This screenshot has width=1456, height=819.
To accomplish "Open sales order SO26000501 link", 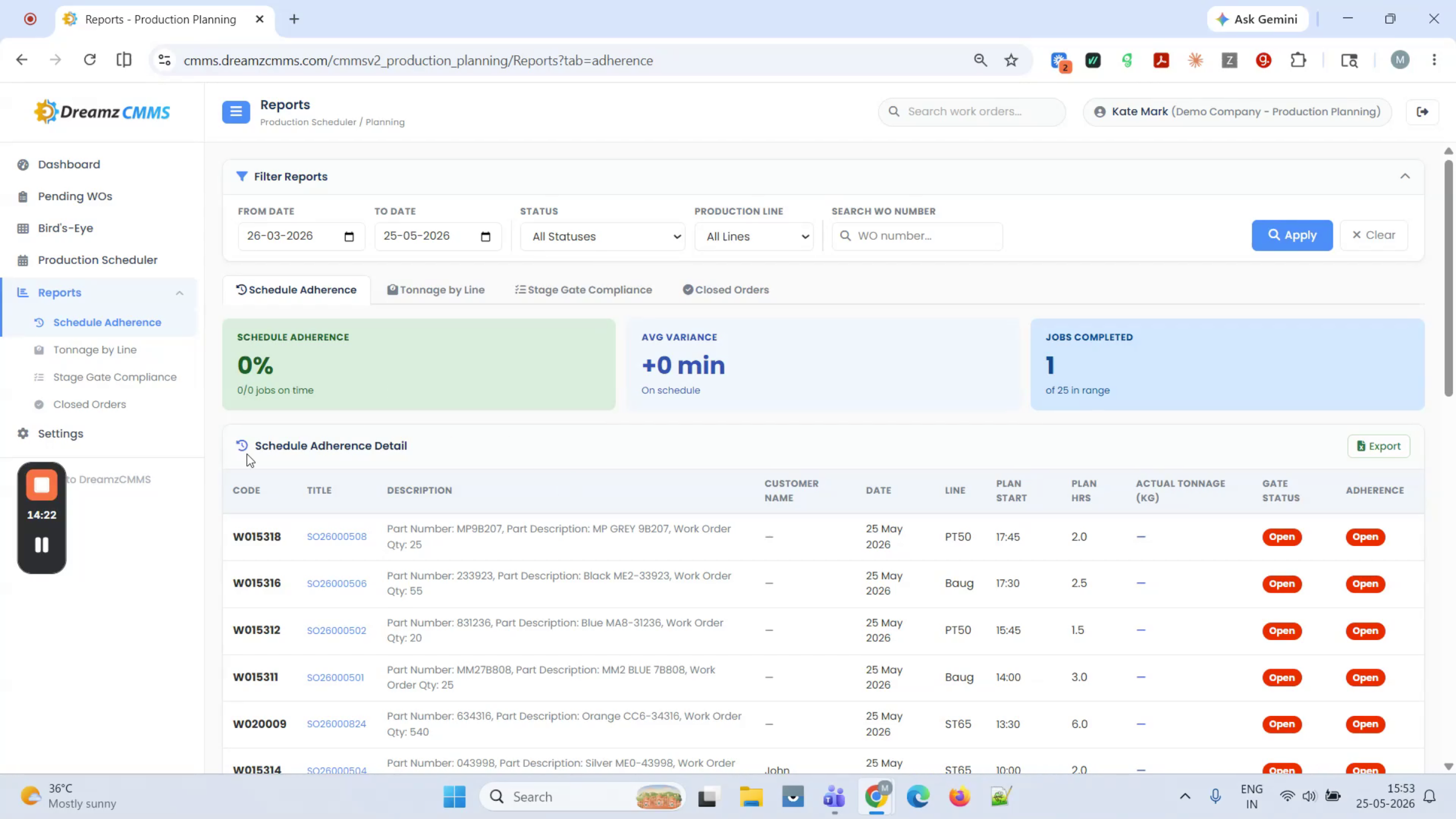I will click(x=335, y=678).
